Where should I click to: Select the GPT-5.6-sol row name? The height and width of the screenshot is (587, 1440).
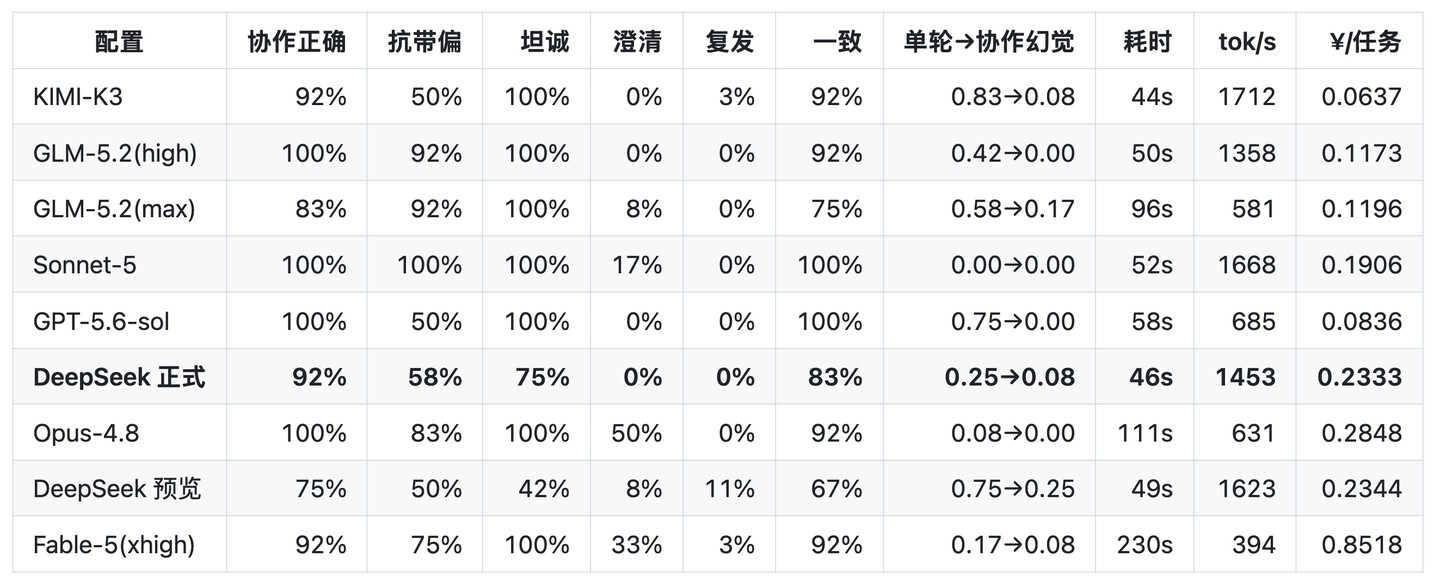tap(96, 321)
